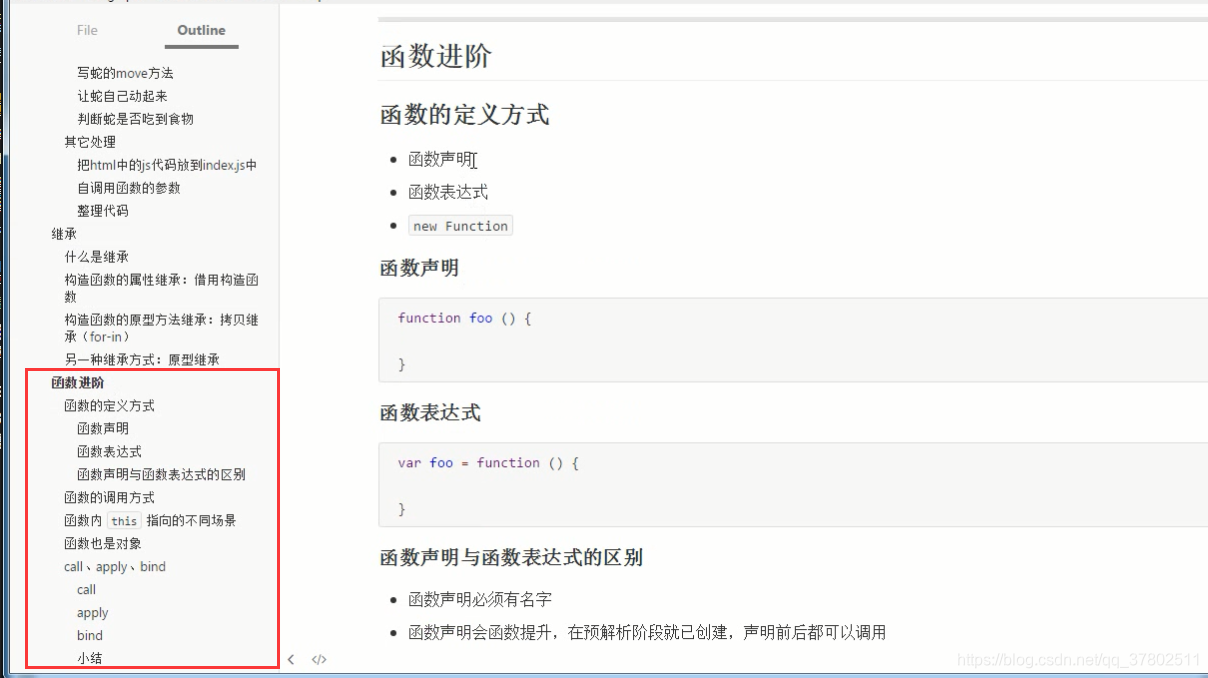
Task: Click code block with var foo = function
Action: (793, 484)
